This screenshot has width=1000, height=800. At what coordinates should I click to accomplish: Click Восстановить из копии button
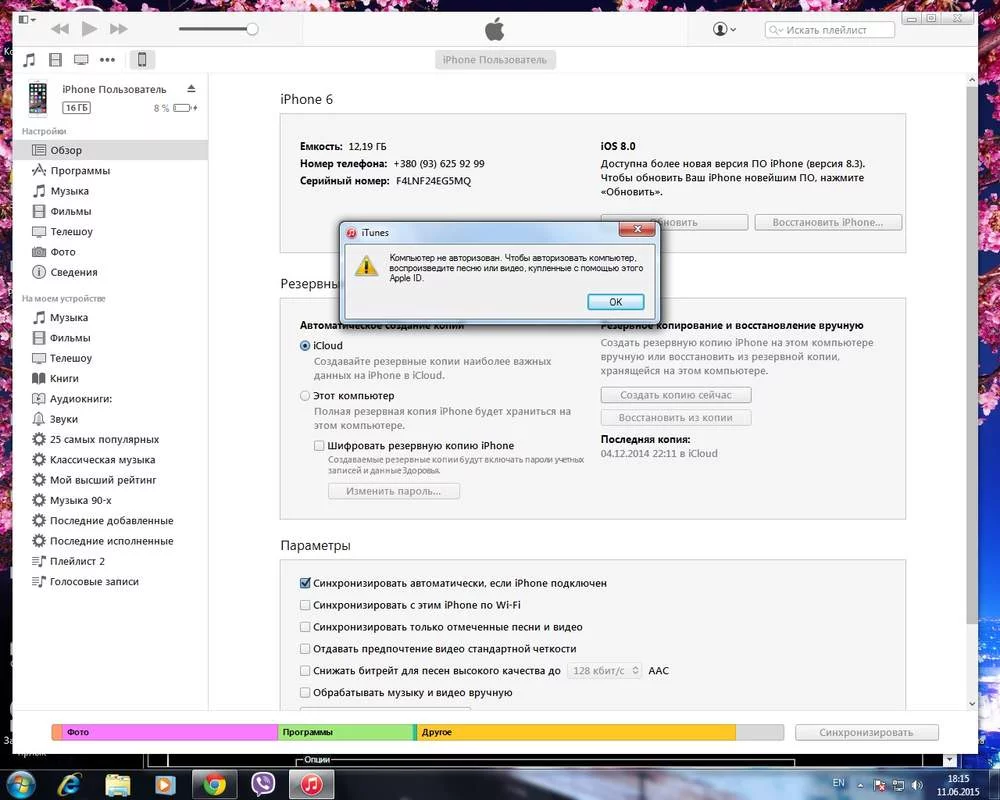click(x=676, y=418)
